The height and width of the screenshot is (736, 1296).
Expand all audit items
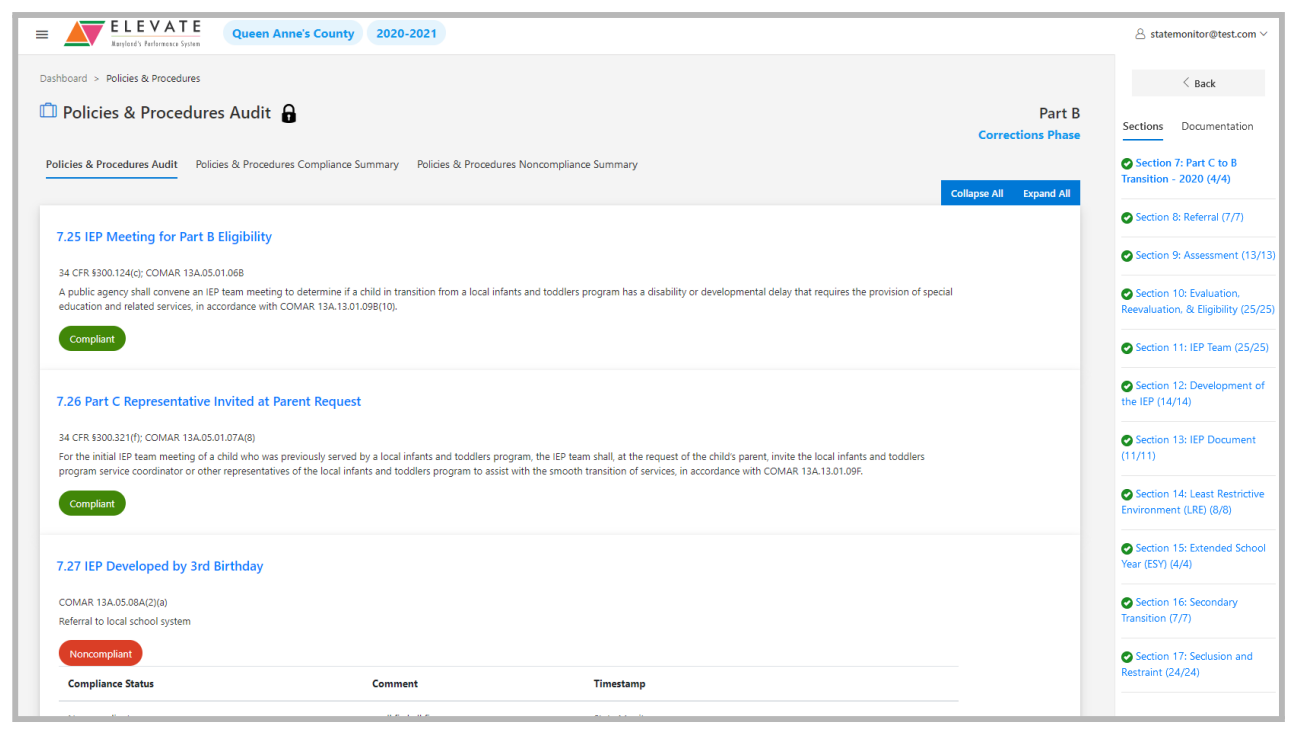point(1046,194)
